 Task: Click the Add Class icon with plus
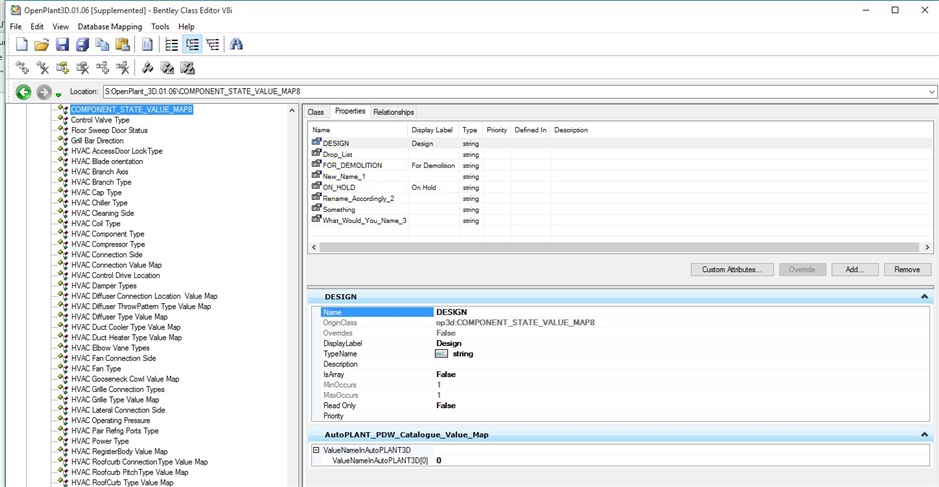pyautogui.click(x=22, y=68)
